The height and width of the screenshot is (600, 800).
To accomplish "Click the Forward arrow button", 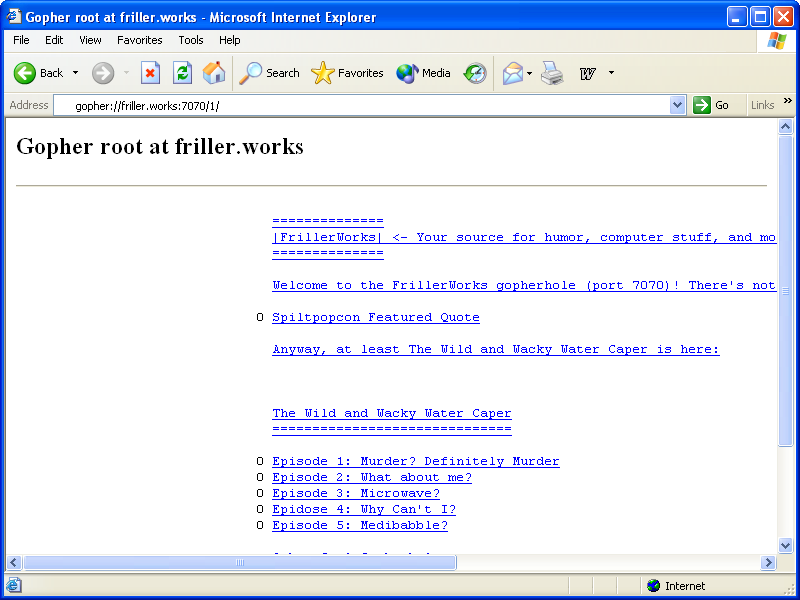I will [x=103, y=73].
